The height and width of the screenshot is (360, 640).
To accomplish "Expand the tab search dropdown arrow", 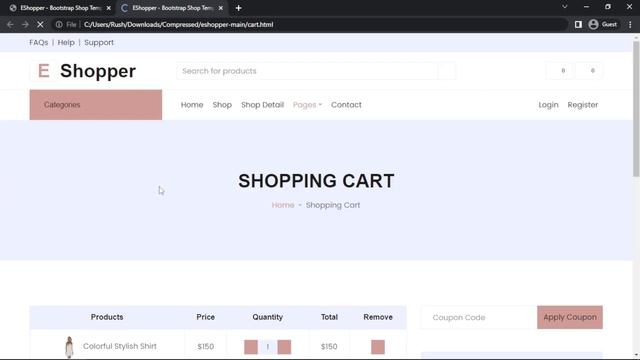I will pyautogui.click(x=565, y=7).
